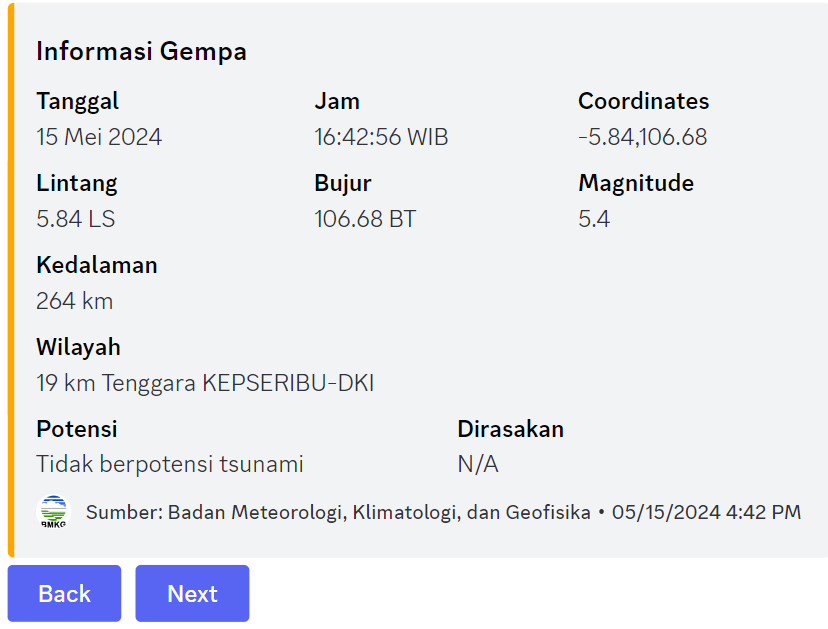
Task: Click the BMKG logo icon
Action: (x=51, y=511)
